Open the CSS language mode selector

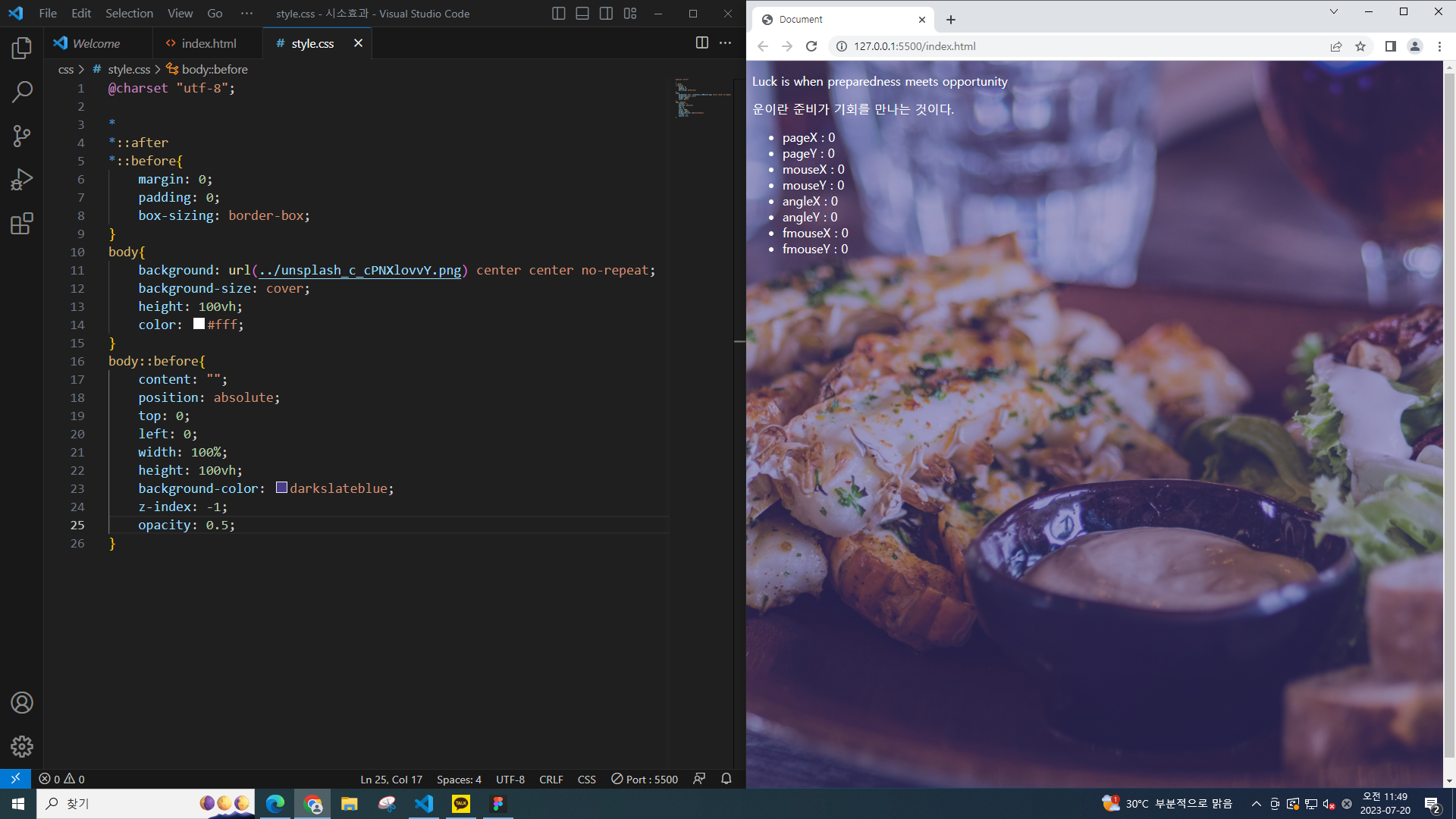click(x=586, y=779)
